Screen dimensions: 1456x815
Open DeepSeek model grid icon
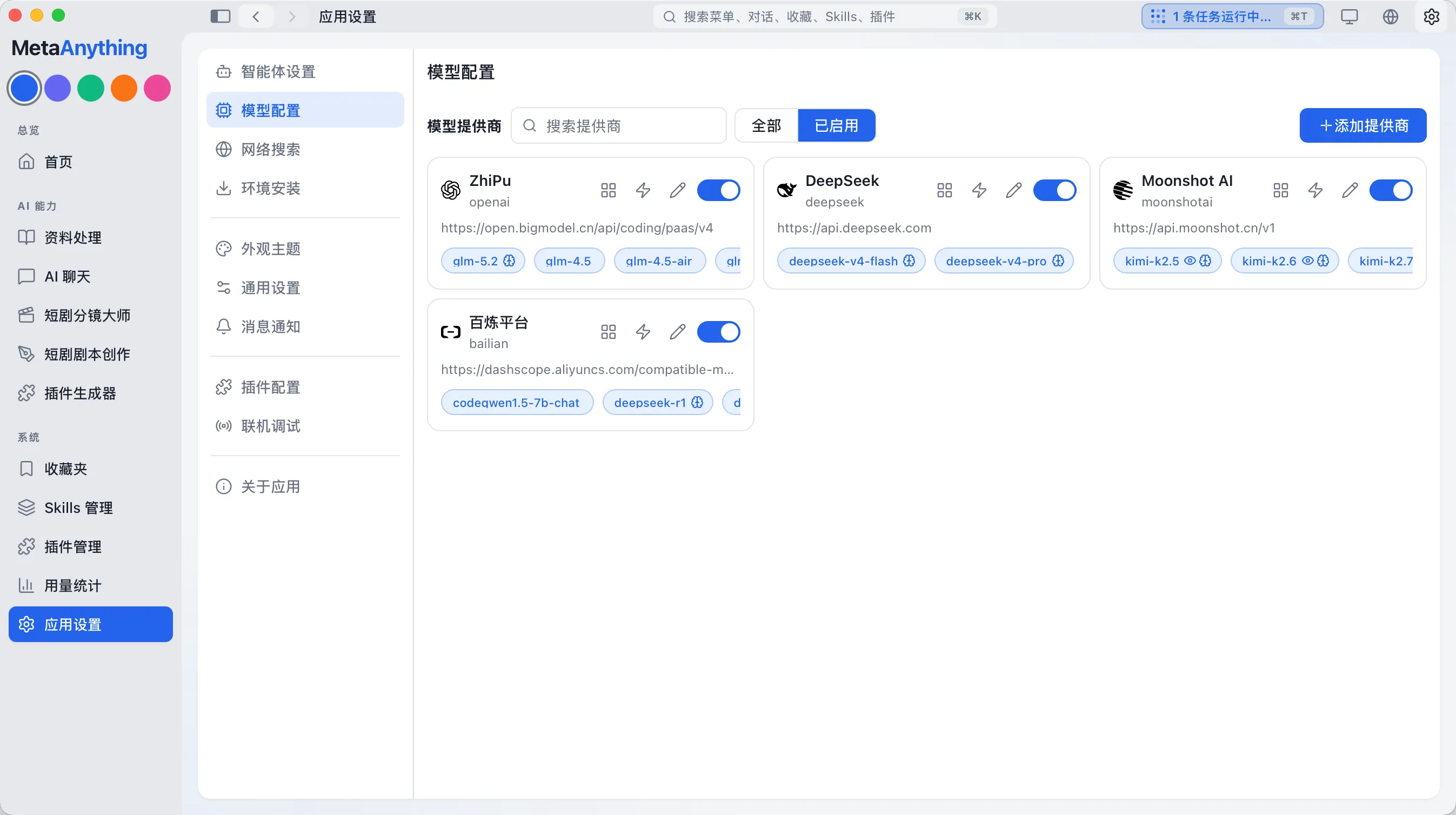(945, 190)
